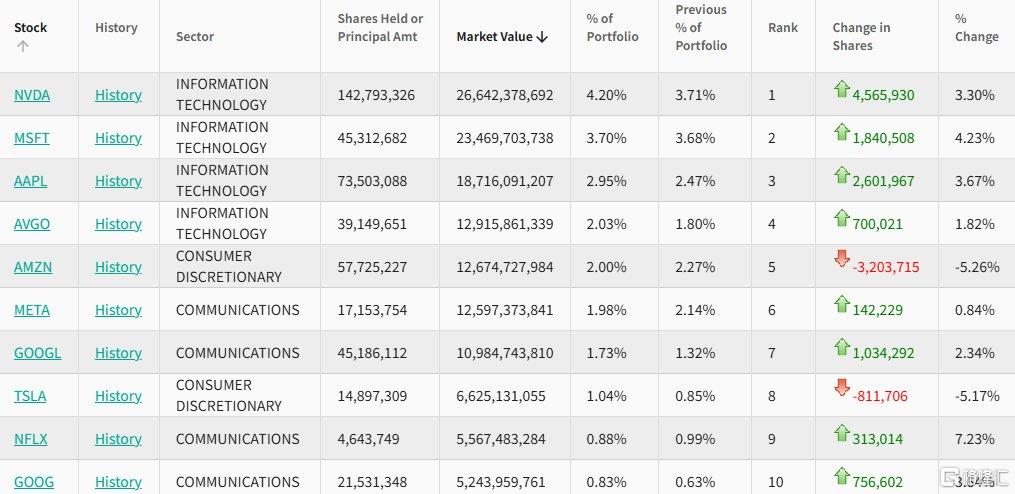
Task: Click the green up arrow in AVGO row
Action: click(x=841, y=218)
